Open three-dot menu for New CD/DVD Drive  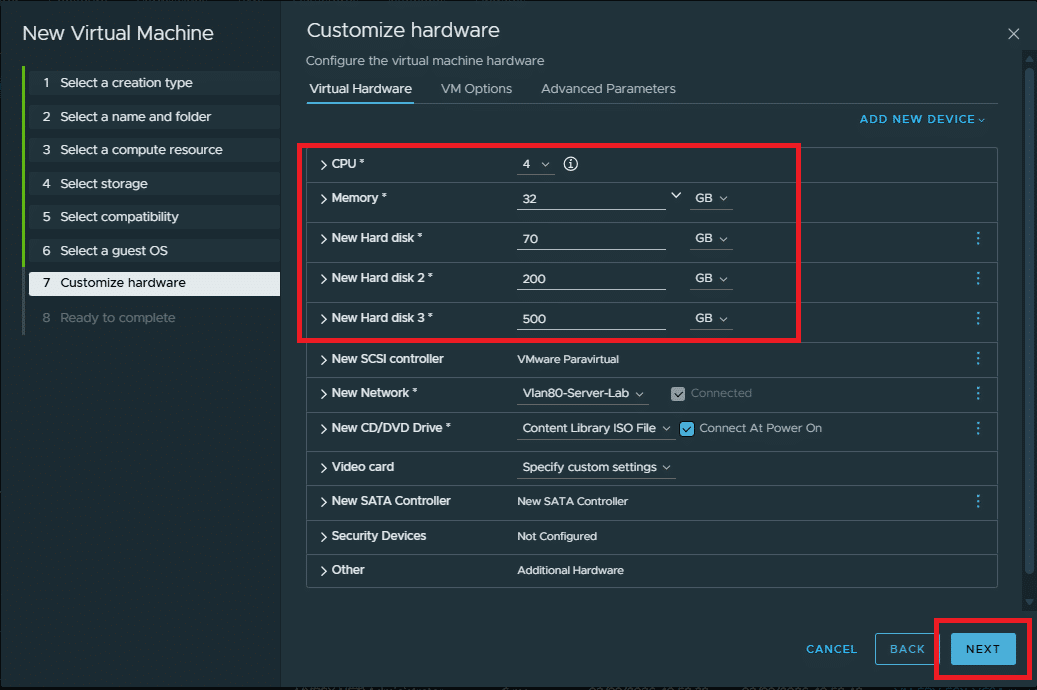pyautogui.click(x=977, y=428)
